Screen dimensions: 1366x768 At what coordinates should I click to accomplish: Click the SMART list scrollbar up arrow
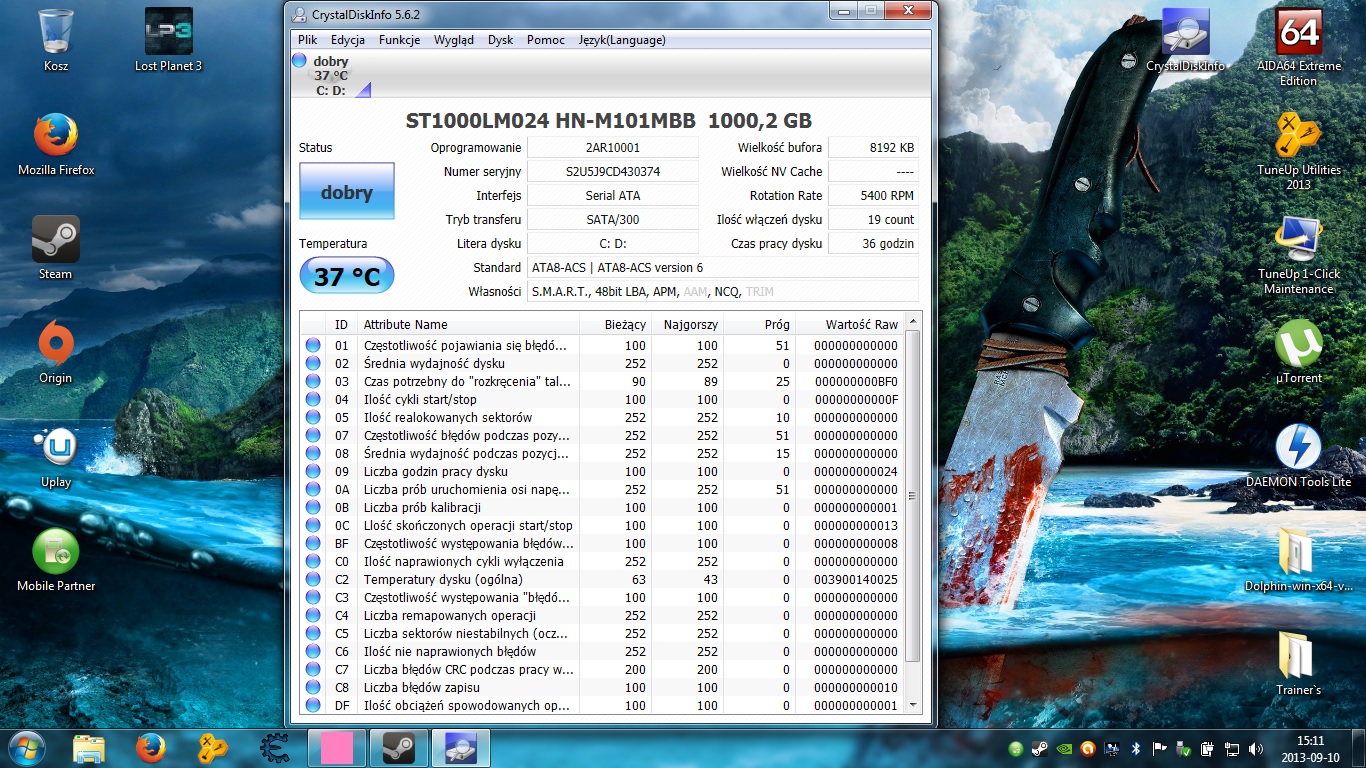(x=911, y=322)
